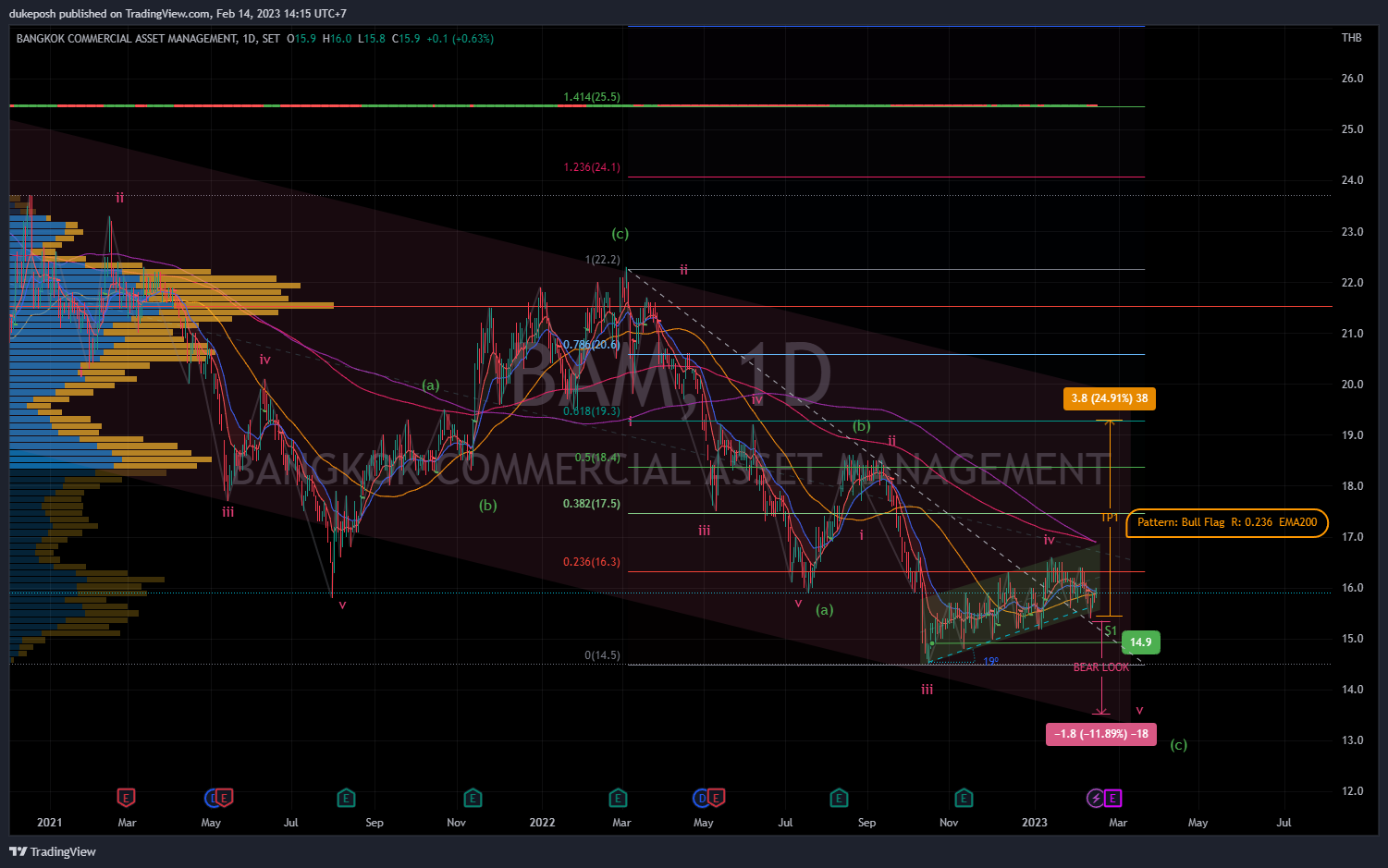Select the 0.786(20.6) Fibonacci label

click(x=592, y=345)
